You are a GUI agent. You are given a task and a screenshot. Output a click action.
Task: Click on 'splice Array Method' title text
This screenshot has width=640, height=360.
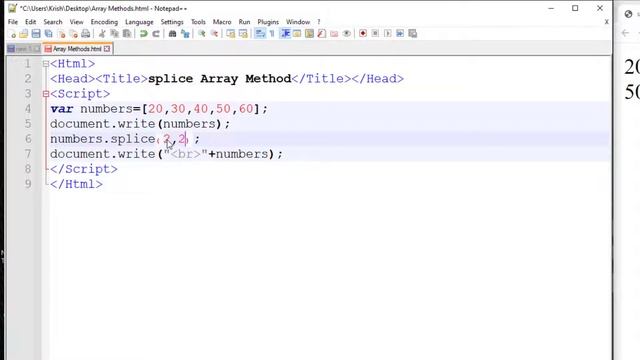[x=219, y=79]
